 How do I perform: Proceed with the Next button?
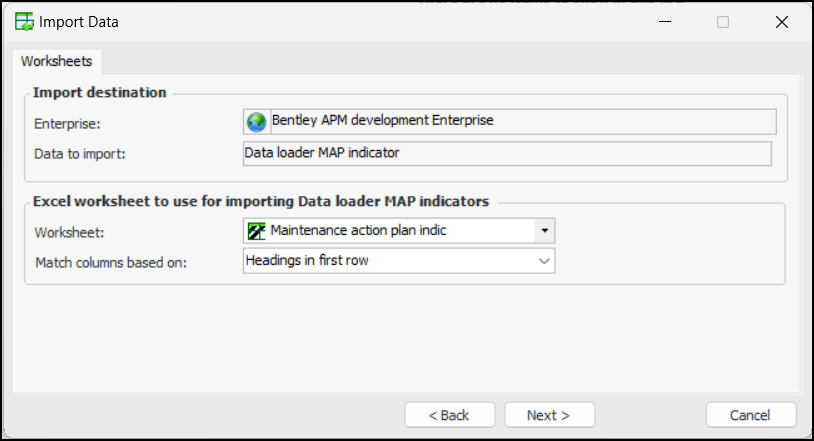(x=549, y=415)
